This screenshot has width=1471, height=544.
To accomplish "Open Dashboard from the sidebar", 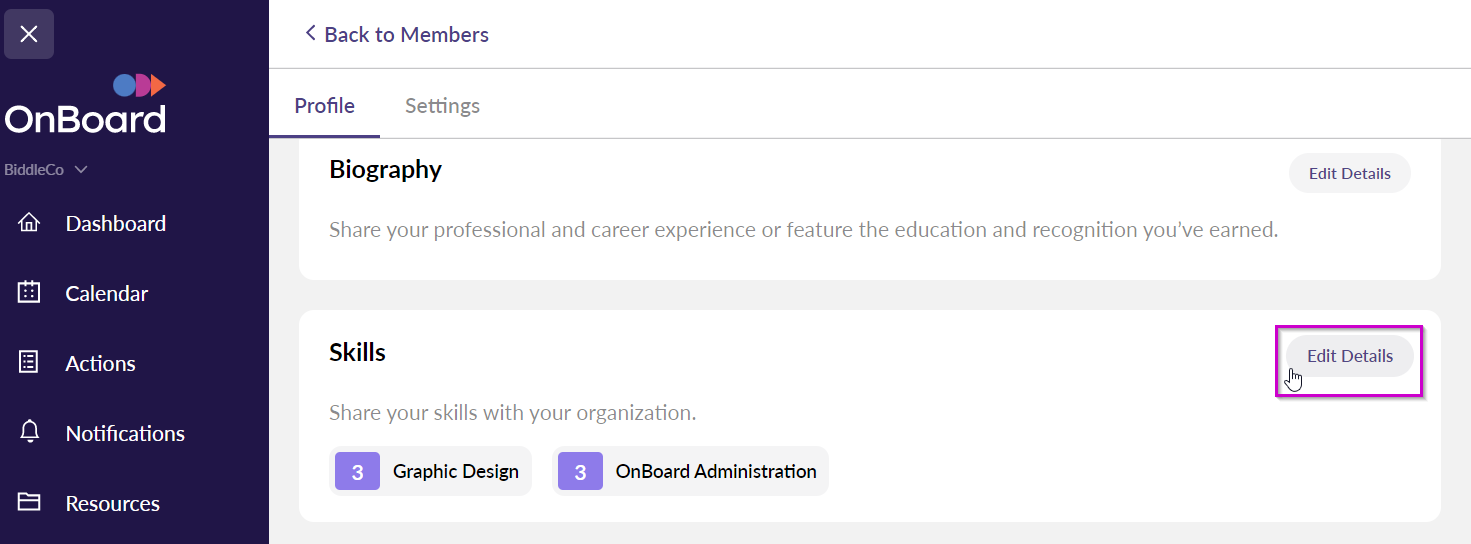I will coord(115,223).
